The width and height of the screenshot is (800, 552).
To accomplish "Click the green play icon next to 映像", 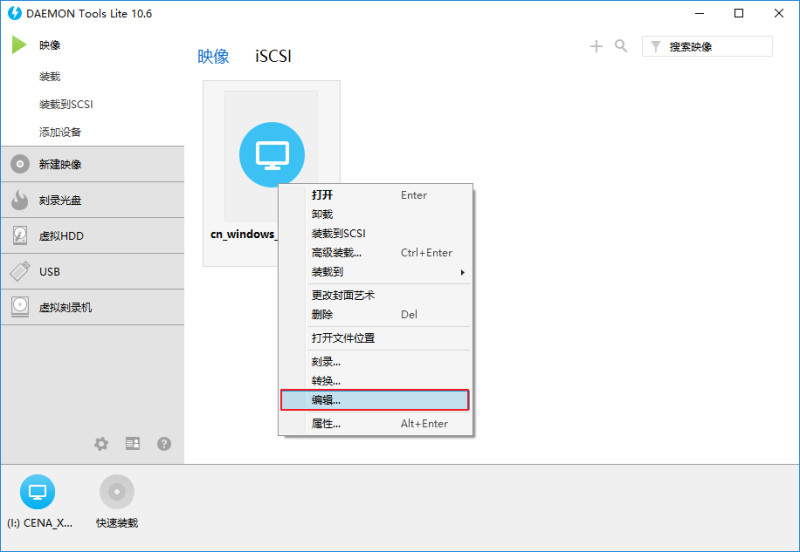I will coord(19,45).
